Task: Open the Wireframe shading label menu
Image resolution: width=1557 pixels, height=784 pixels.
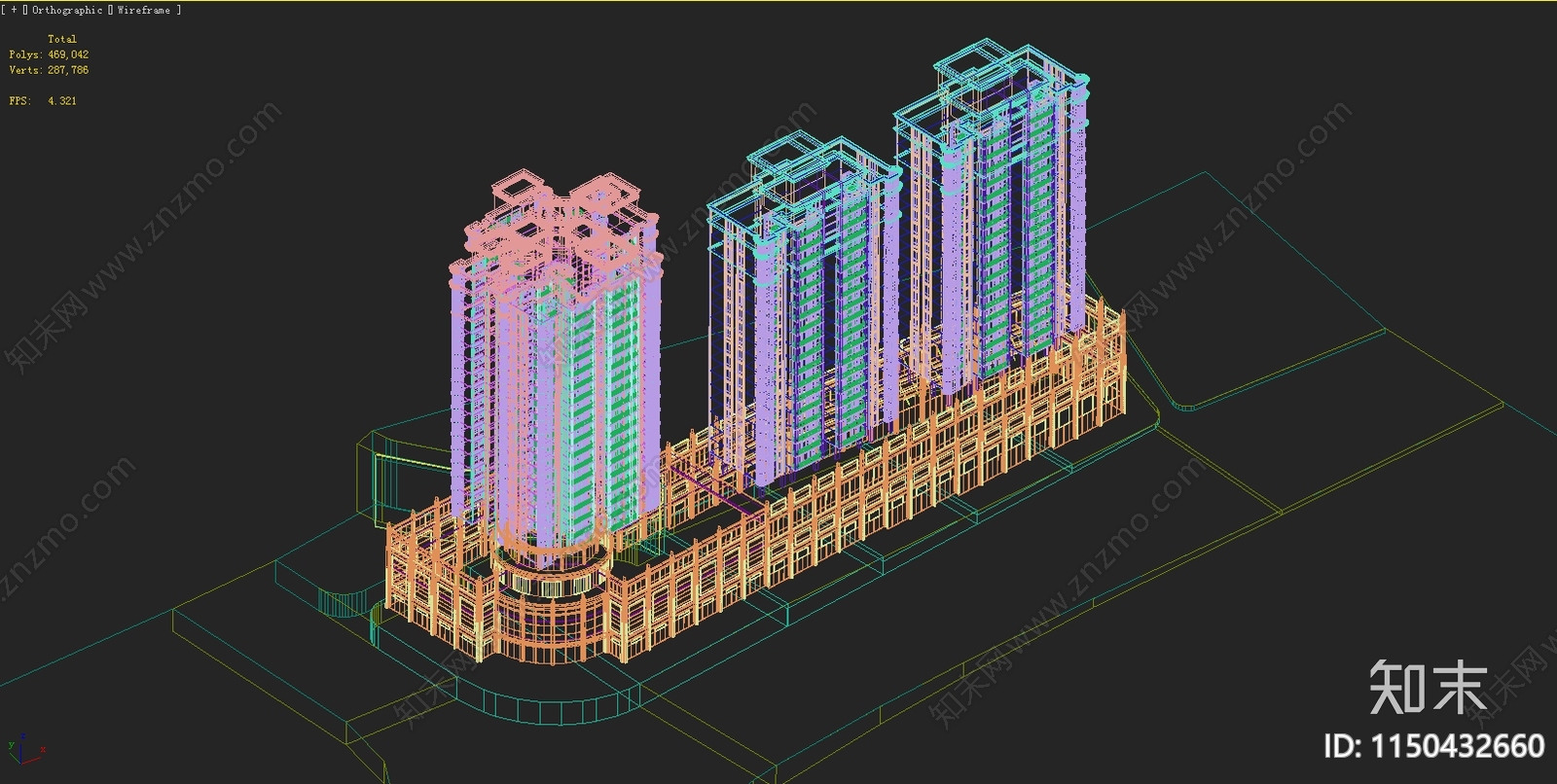Action: click(144, 10)
